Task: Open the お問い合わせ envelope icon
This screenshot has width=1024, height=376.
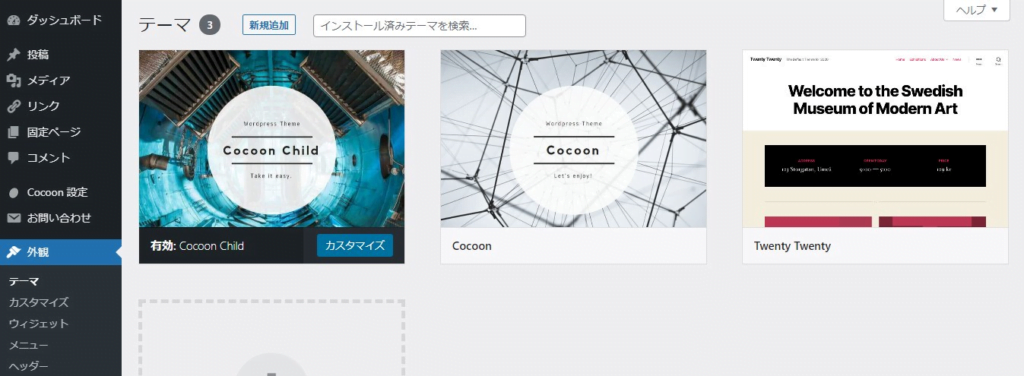Action: [14, 218]
